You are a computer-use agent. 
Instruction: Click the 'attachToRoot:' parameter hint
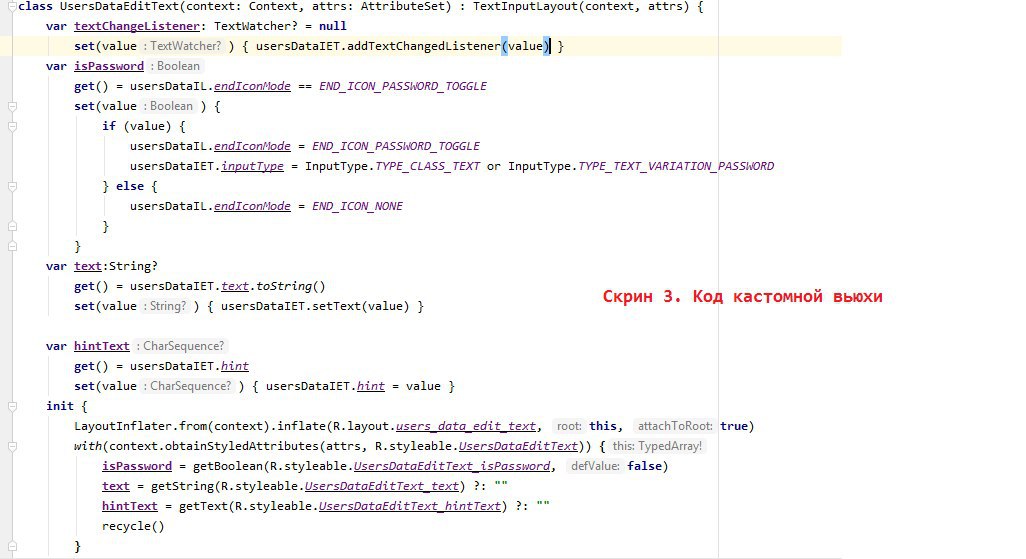[x=675, y=426]
